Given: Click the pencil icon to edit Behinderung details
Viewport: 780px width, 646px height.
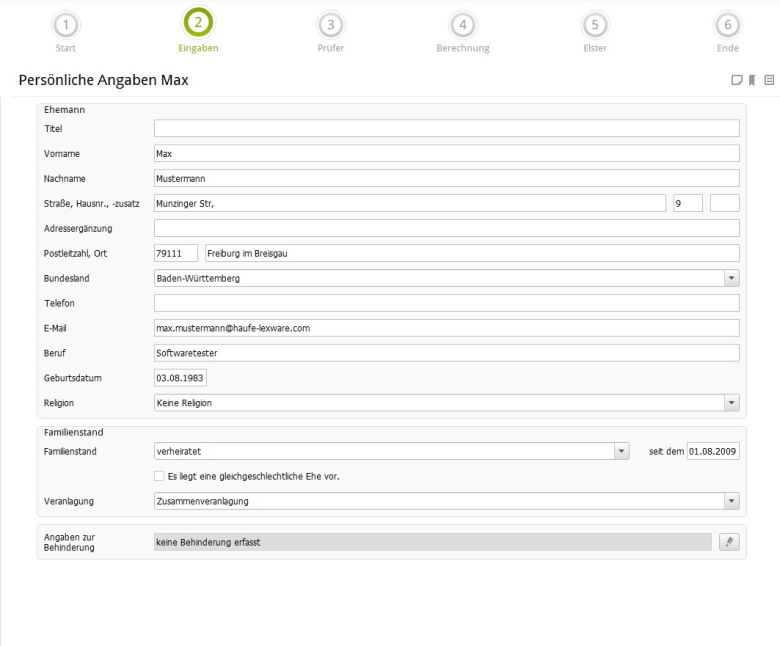Looking at the screenshot, I should click(x=729, y=542).
